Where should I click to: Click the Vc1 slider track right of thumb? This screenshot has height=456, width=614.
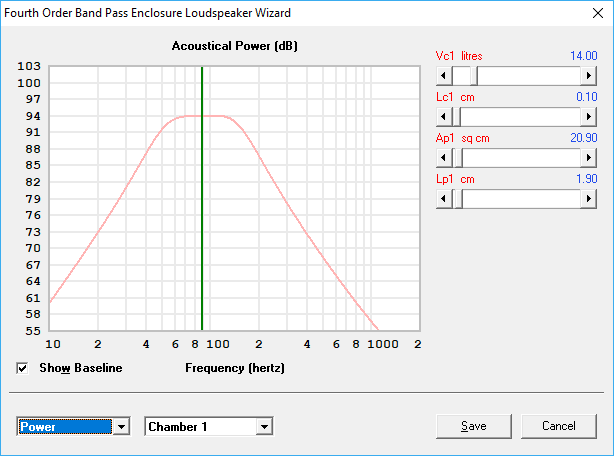click(x=529, y=76)
